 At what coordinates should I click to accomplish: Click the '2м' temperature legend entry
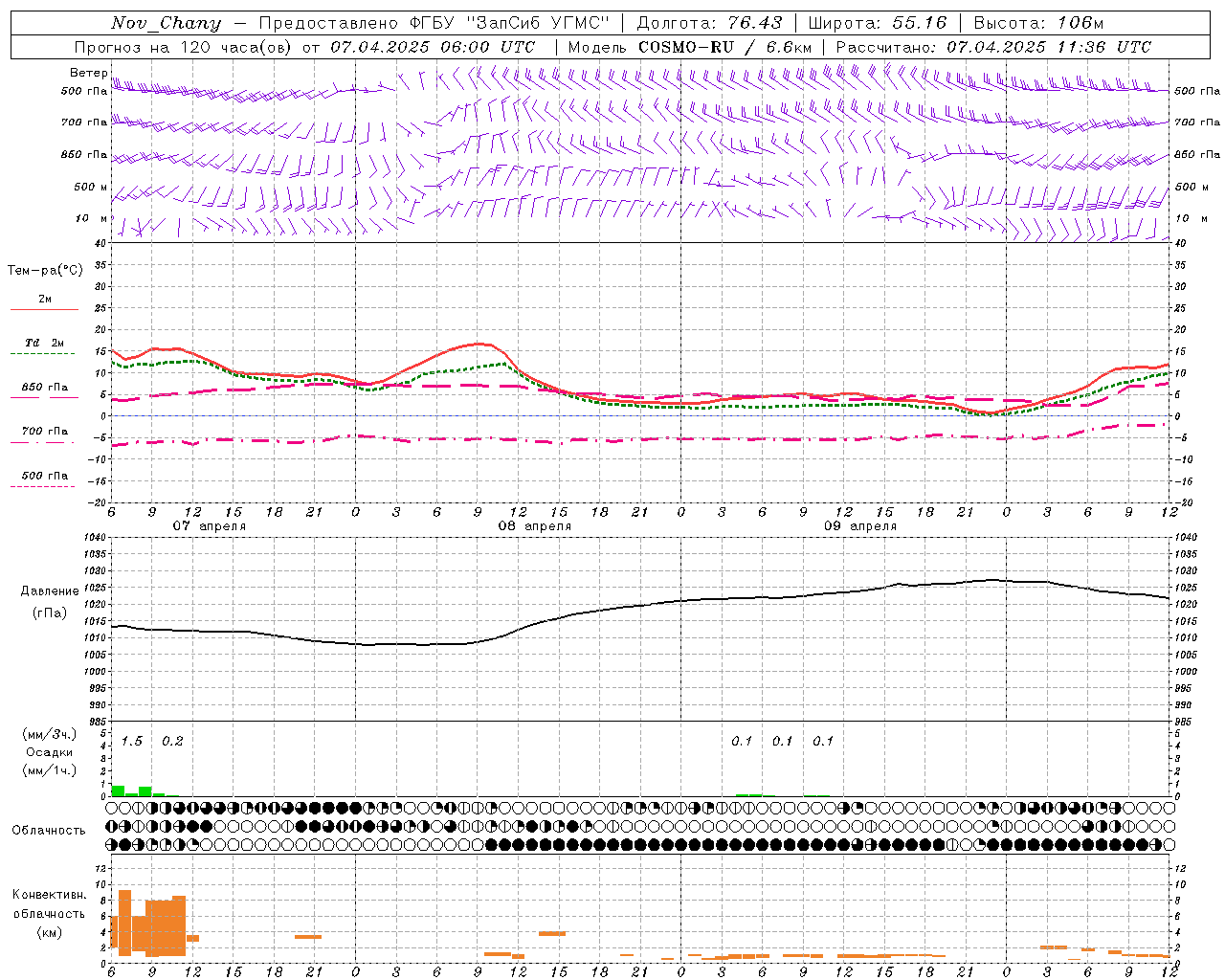click(45, 299)
